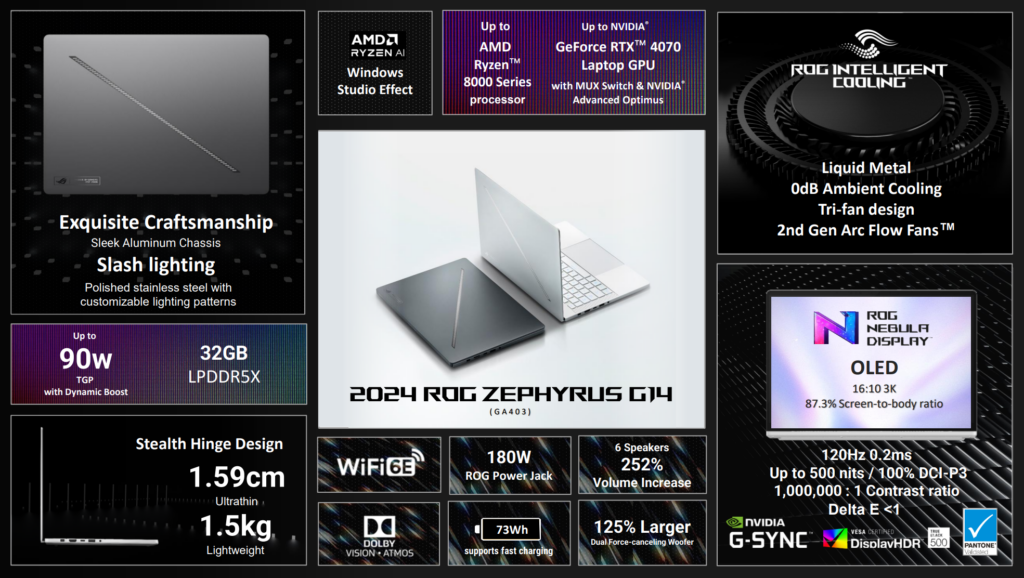Image resolution: width=1024 pixels, height=578 pixels.
Task: Click the 'Lightweight' label
Action: tap(235, 551)
